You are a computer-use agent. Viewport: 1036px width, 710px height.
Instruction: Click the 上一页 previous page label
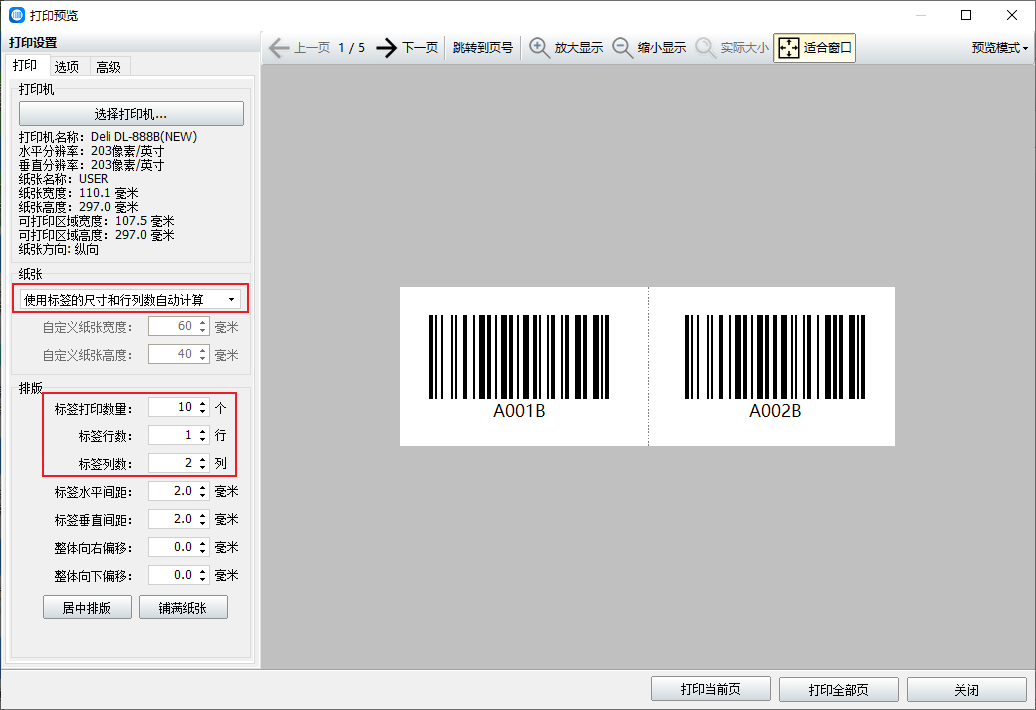tap(312, 48)
